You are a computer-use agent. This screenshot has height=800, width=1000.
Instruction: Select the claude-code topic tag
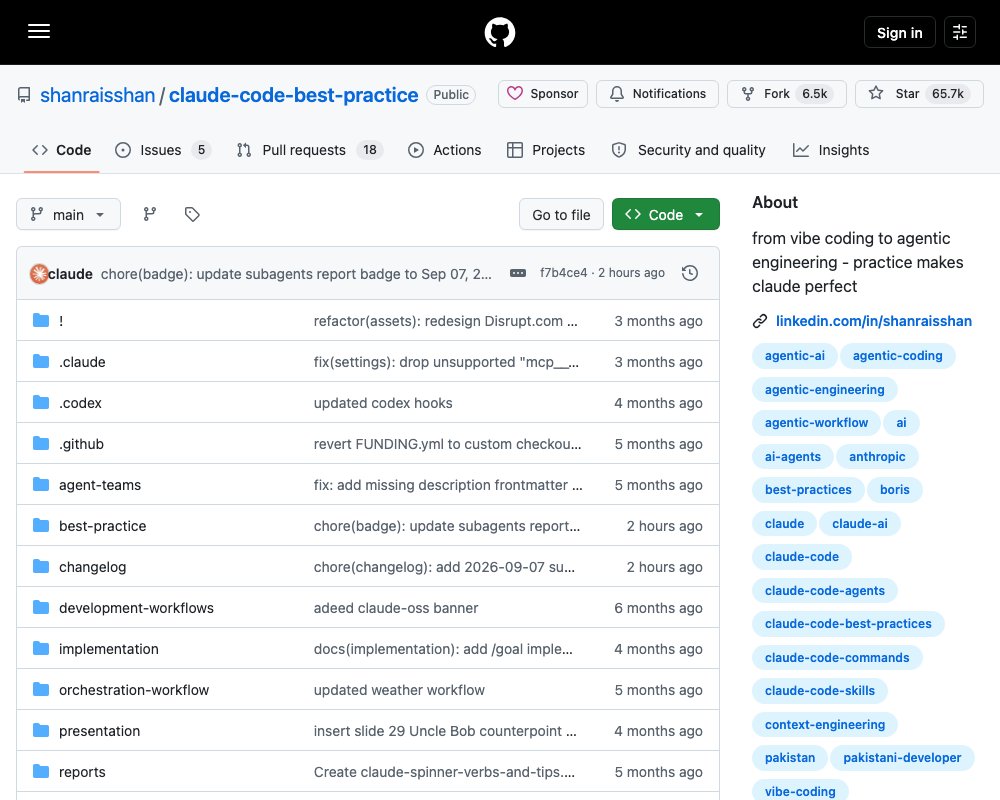point(802,557)
